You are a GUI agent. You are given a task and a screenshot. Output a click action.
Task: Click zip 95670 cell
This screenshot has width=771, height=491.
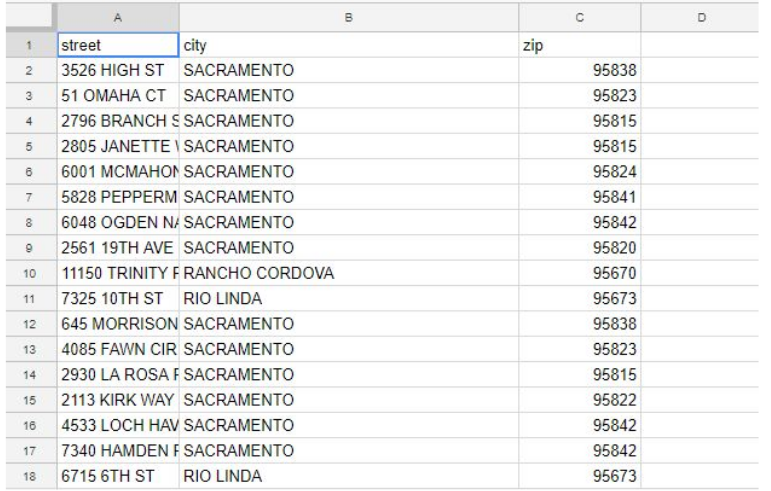click(x=580, y=273)
